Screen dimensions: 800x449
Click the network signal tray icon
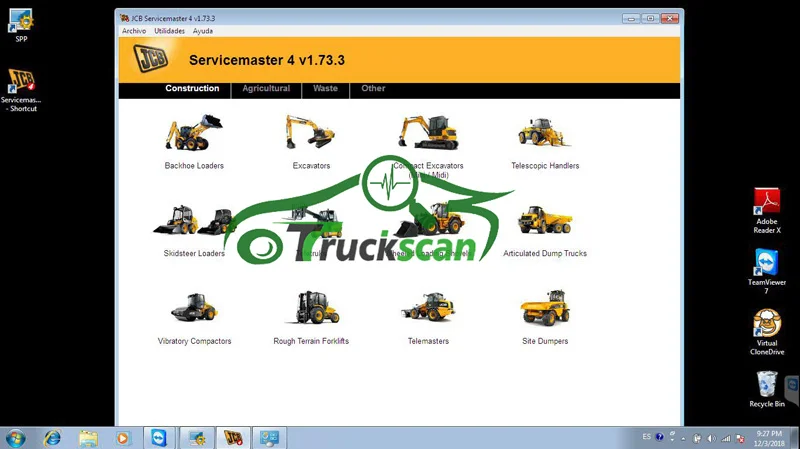(x=726, y=438)
